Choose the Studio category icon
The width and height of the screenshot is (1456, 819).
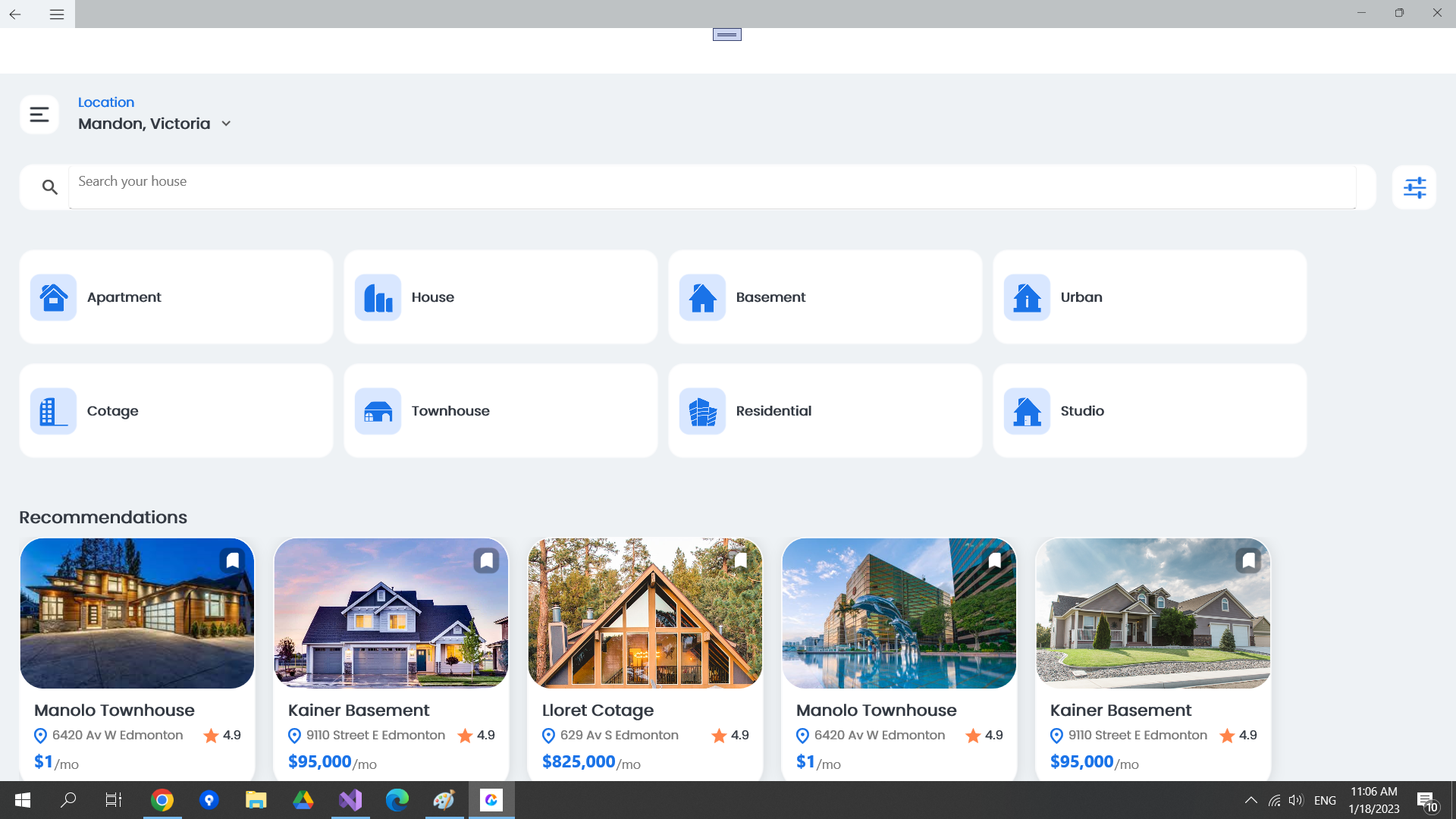(x=1027, y=411)
